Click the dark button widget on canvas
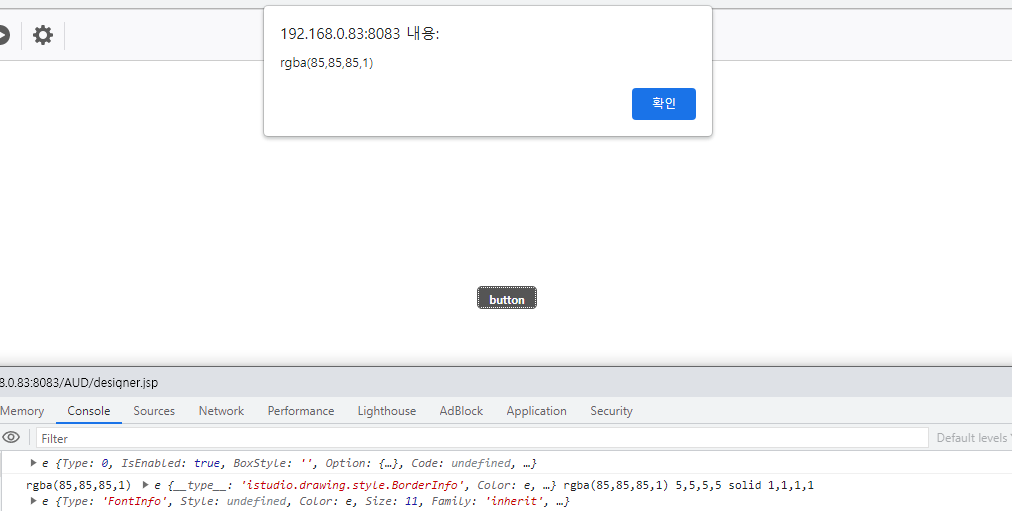 click(x=507, y=298)
